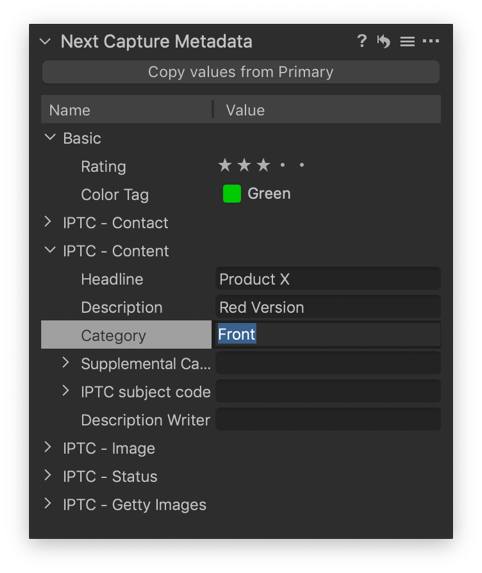Image resolution: width=482 pixels, height=573 pixels.
Task: Set the rating to one star
Action: coord(225,166)
